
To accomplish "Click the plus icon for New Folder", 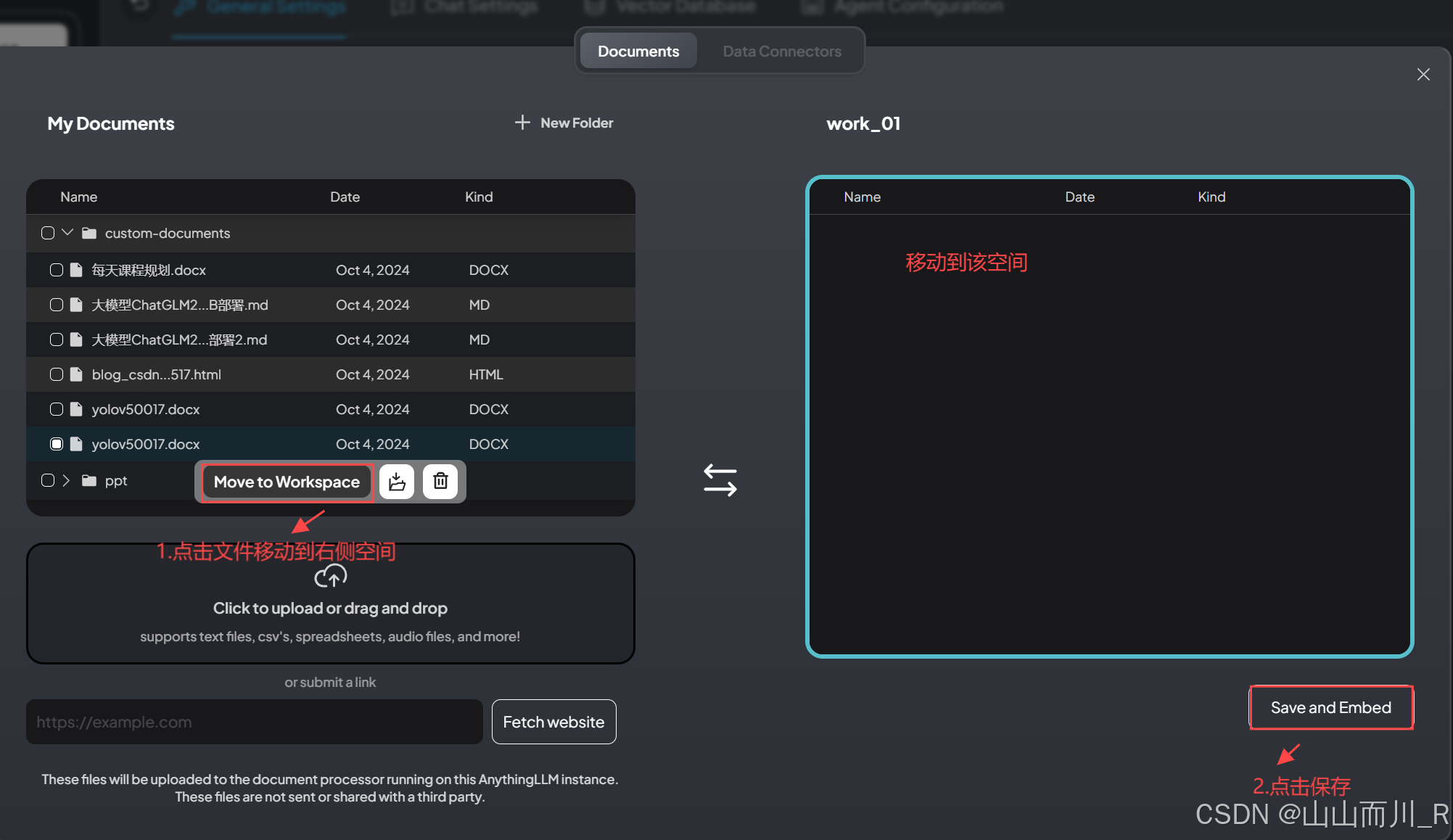I will 522,123.
